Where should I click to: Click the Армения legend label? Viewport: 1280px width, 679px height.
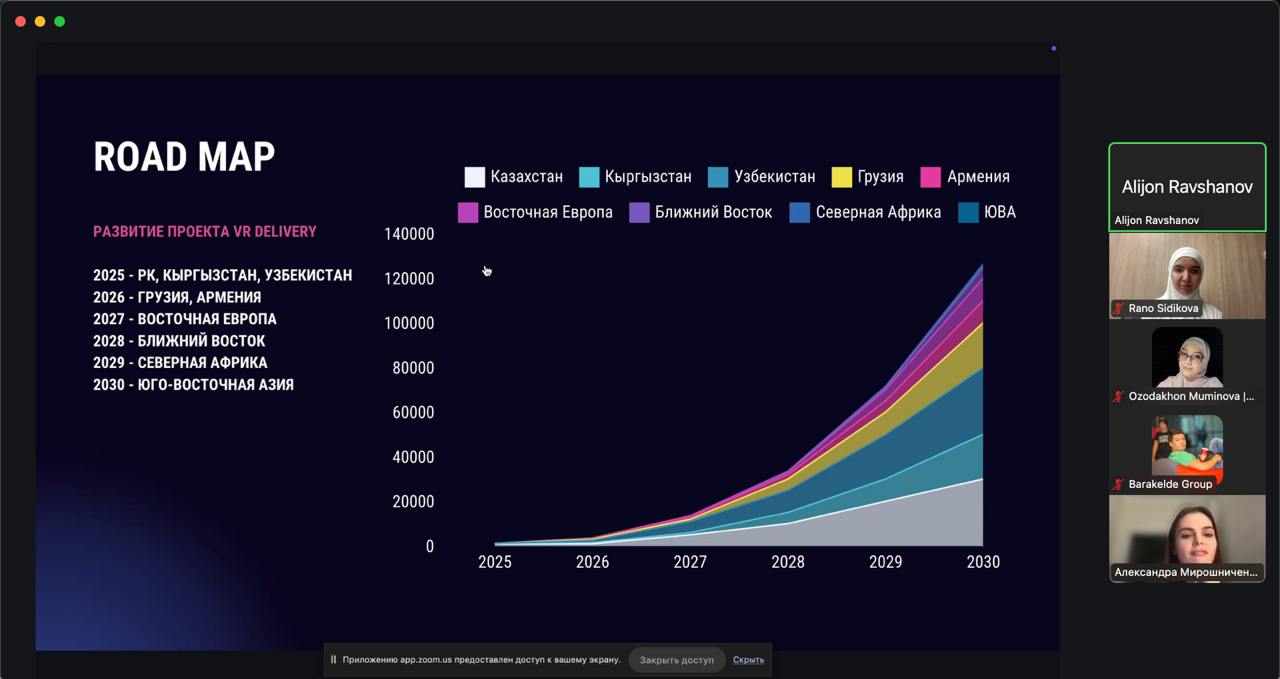point(978,177)
